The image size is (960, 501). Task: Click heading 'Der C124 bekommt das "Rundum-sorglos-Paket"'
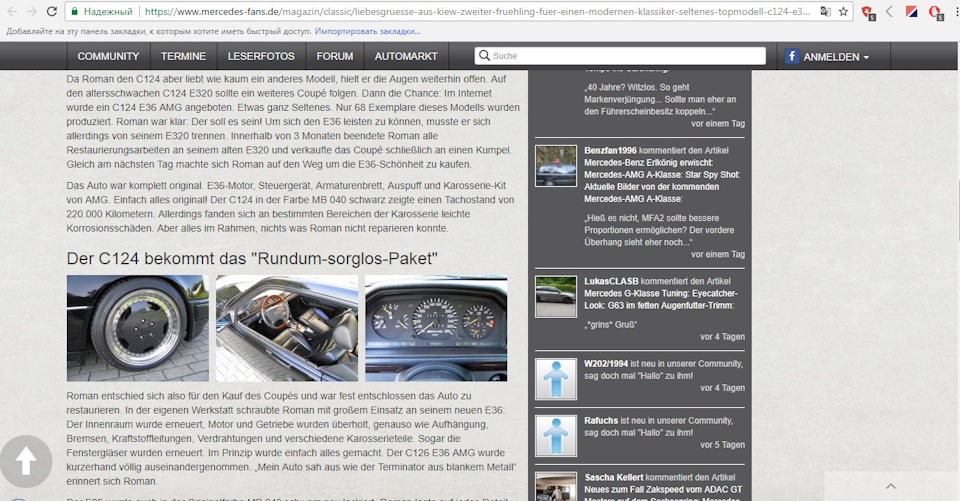pos(252,258)
